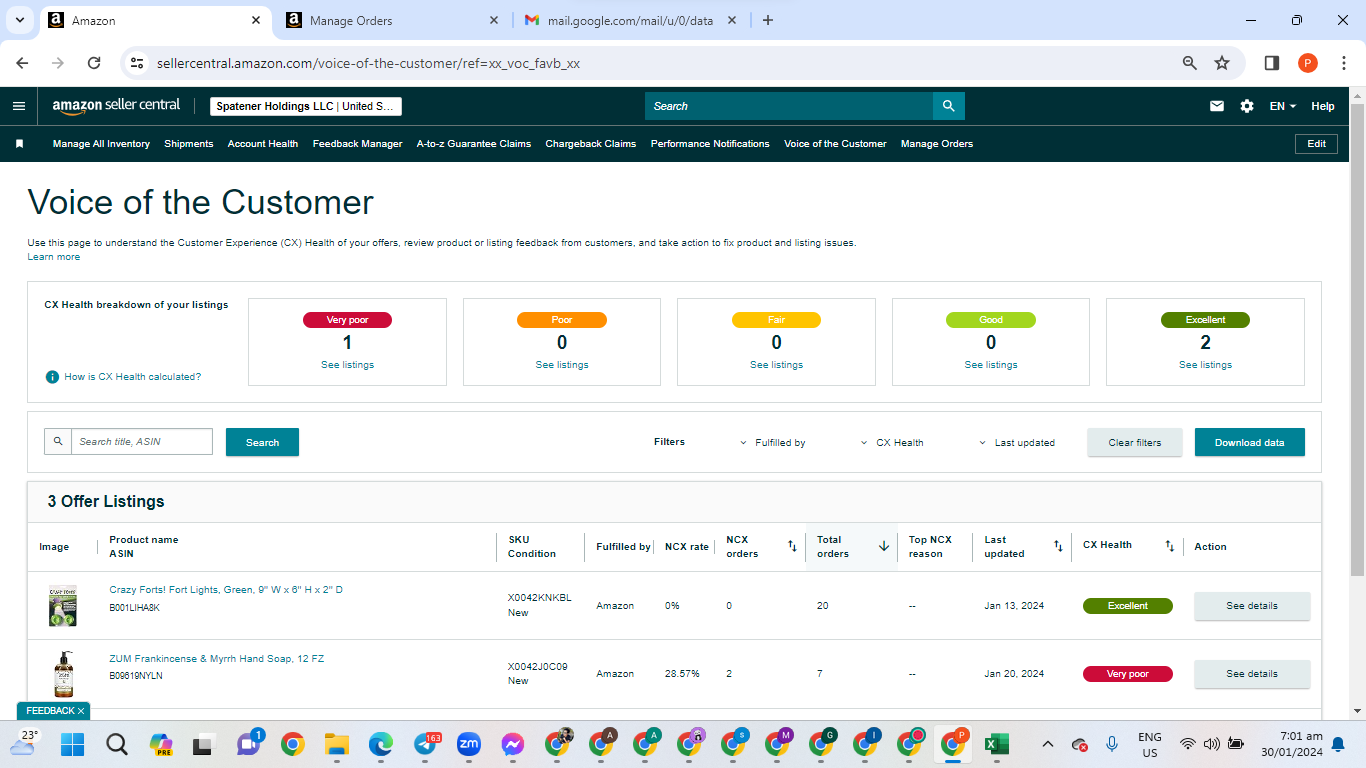Screen dimensions: 1366x768
Task: Open Chargeback Claims in the nav bar
Action: 591,144
